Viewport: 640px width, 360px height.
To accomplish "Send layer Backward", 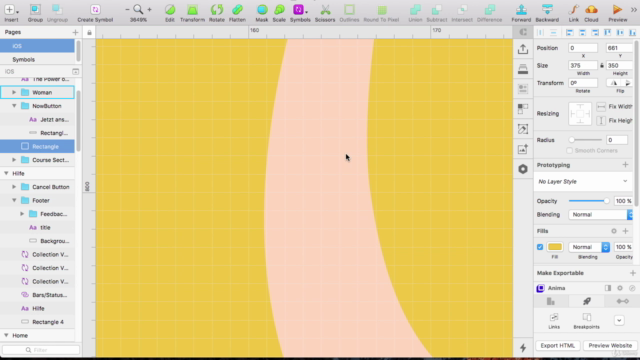I will [x=547, y=13].
